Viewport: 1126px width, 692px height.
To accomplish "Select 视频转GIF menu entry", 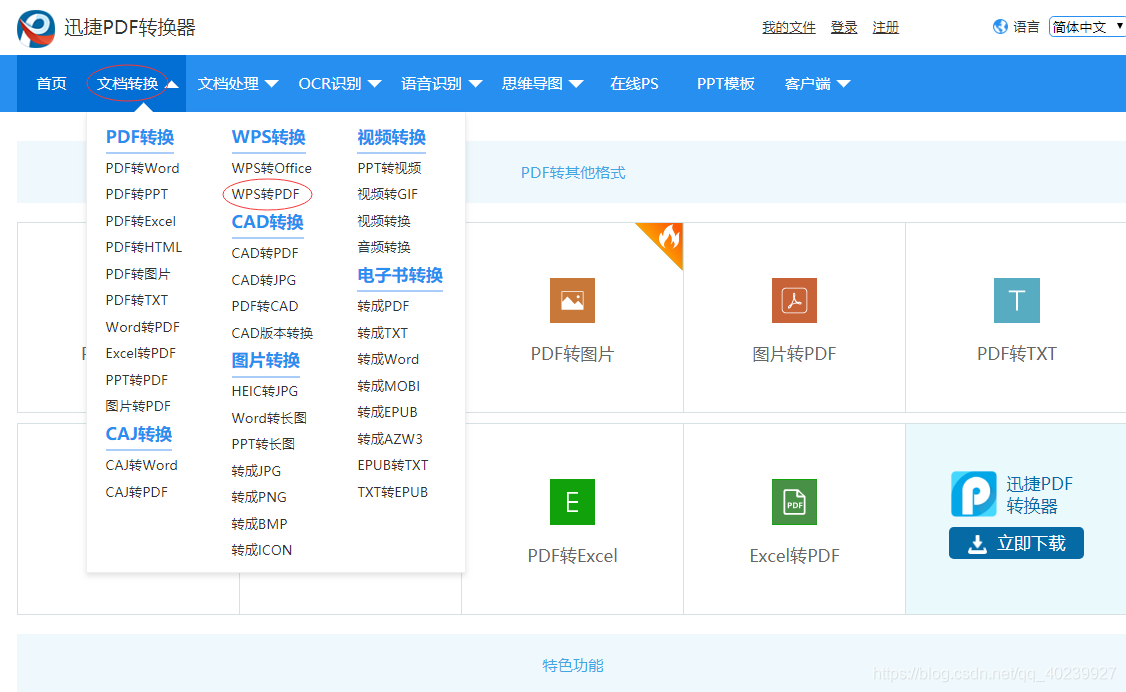I will 388,195.
